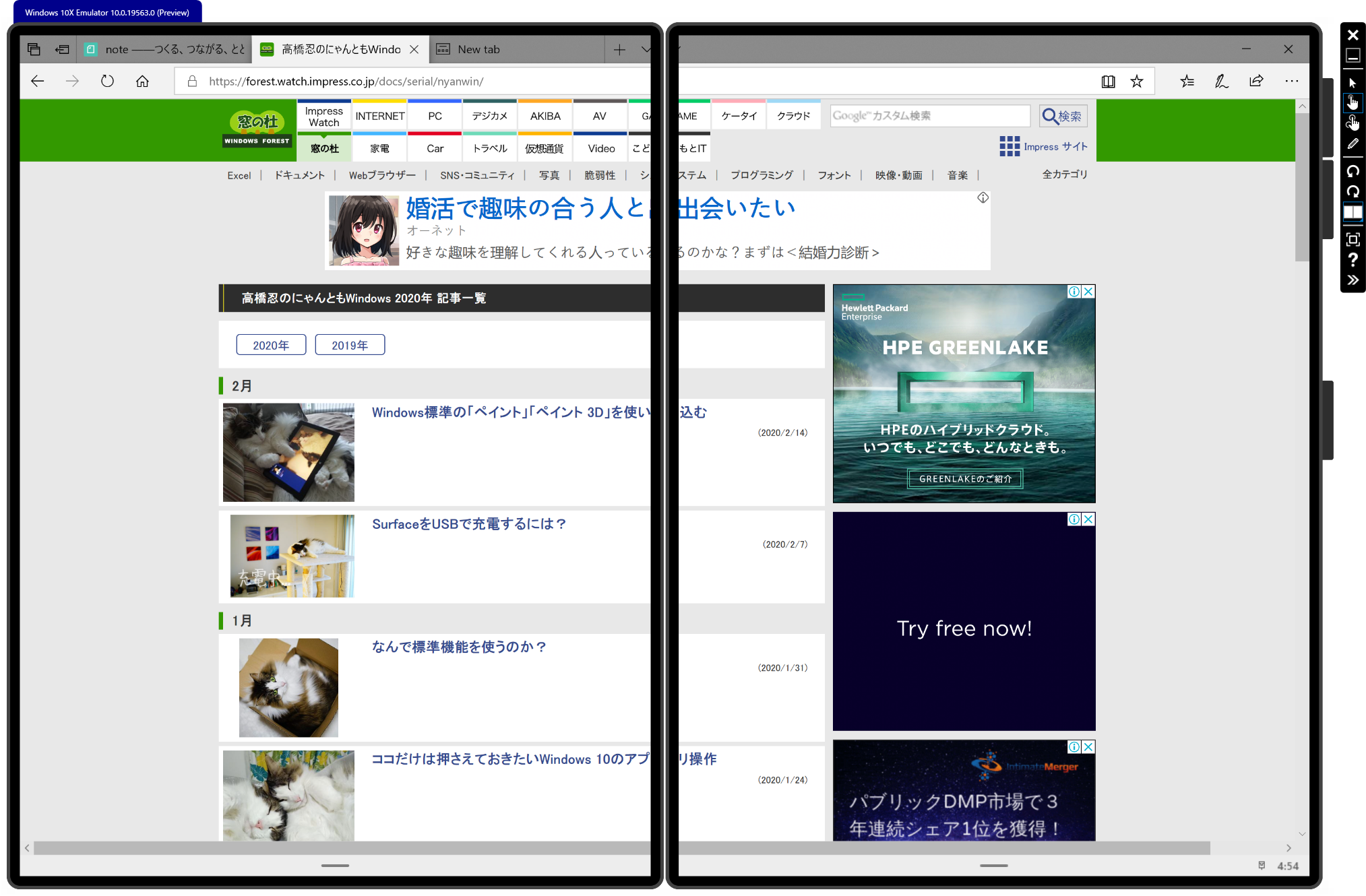Image resolution: width=1366 pixels, height=896 pixels.
Task: Select the pen input emulator tool
Action: tap(1353, 143)
